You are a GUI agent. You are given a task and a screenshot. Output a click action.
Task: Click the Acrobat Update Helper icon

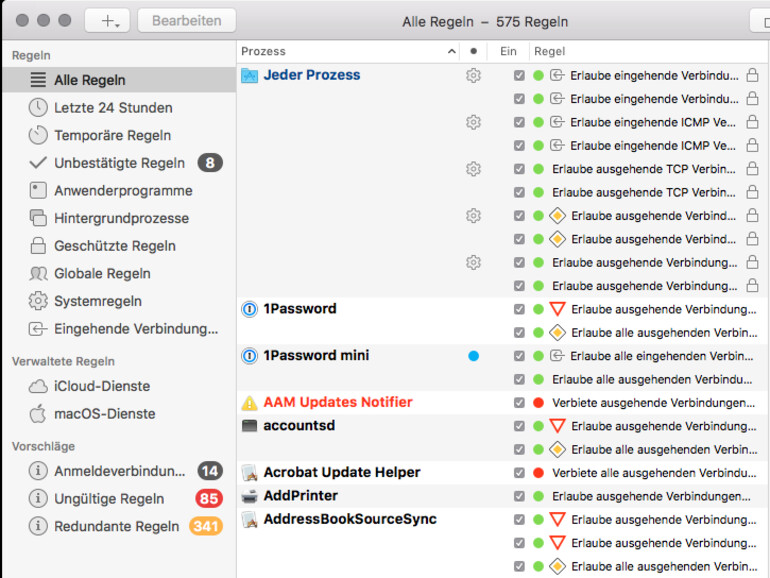[x=249, y=473]
